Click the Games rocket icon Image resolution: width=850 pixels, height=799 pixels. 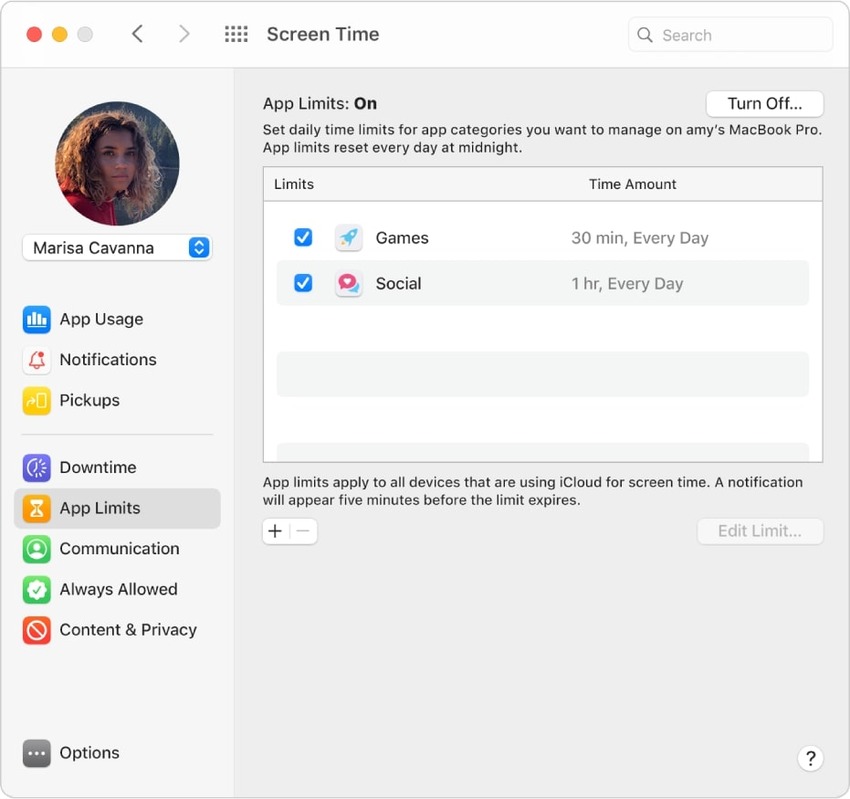tap(348, 238)
